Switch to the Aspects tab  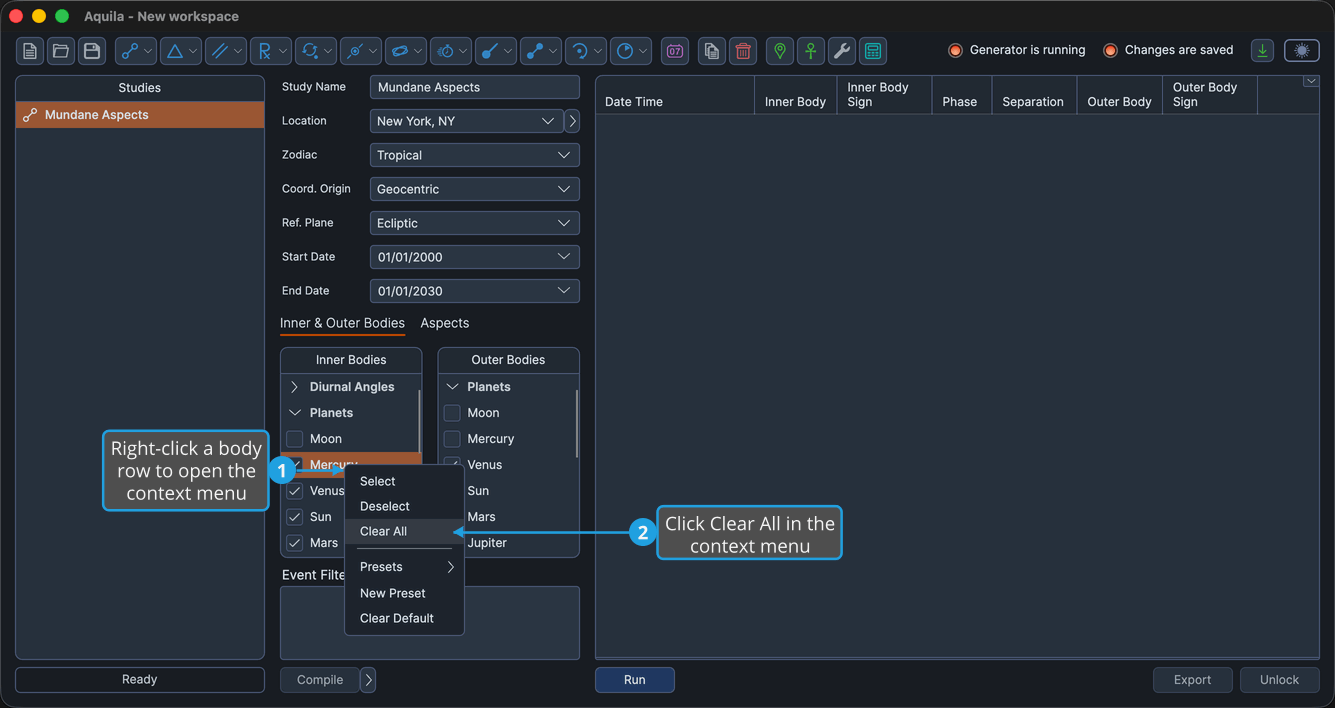click(445, 323)
